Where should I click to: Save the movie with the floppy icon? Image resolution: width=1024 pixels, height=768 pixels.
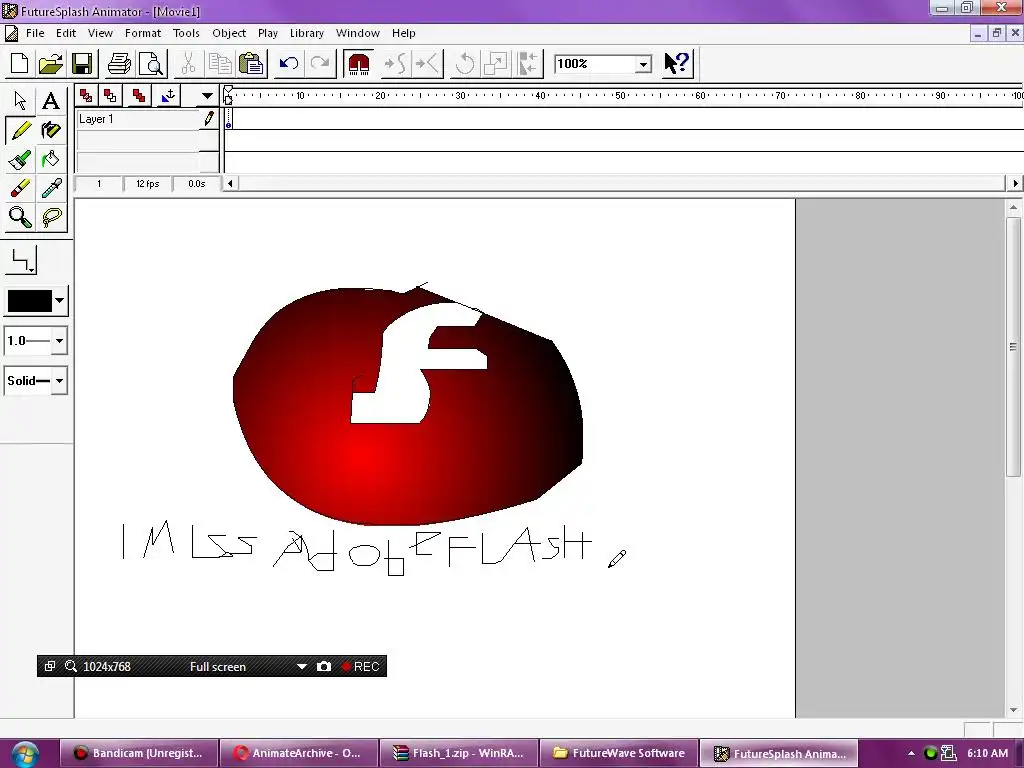tap(82, 64)
